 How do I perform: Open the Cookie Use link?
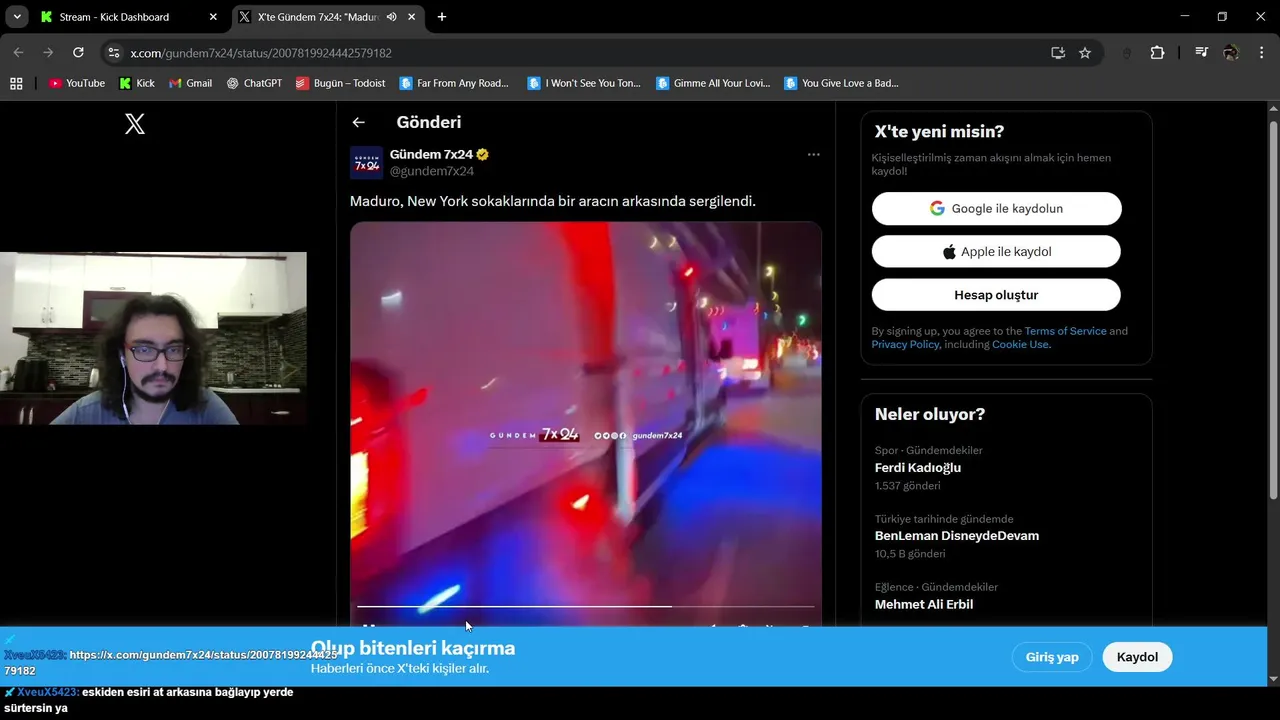1020,344
